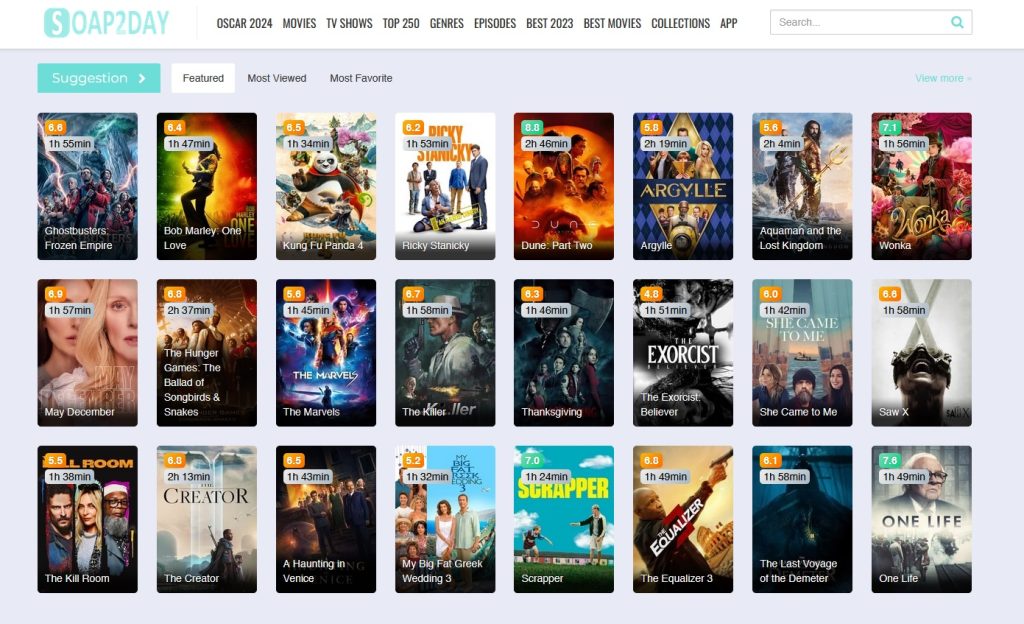Viewport: 1024px width, 624px height.
Task: Open the Top 250 list
Action: tap(401, 23)
